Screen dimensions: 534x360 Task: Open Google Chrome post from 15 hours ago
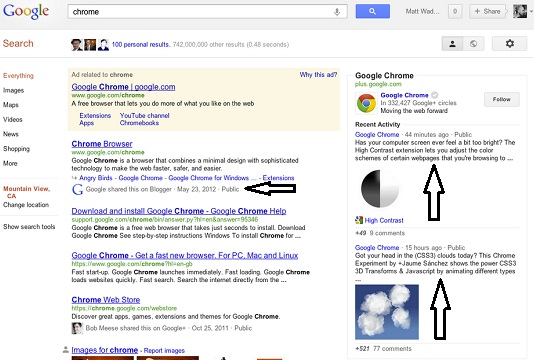[x=377, y=248]
